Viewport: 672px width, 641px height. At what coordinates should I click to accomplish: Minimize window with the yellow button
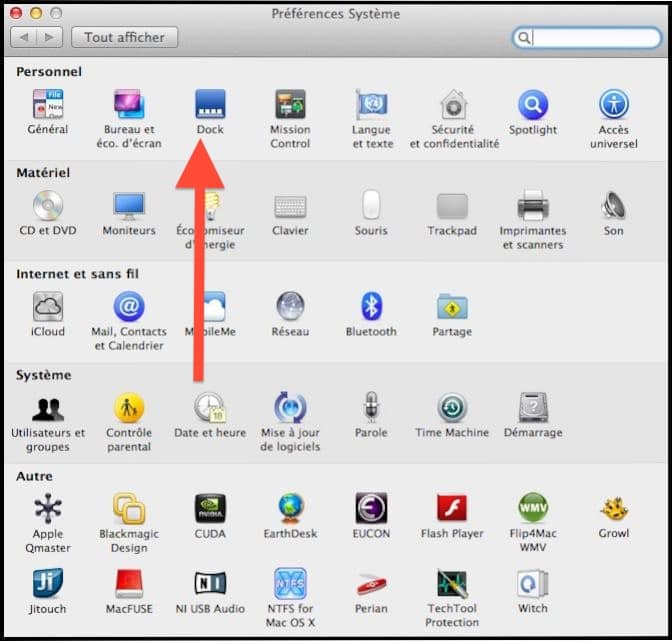click(x=36, y=13)
